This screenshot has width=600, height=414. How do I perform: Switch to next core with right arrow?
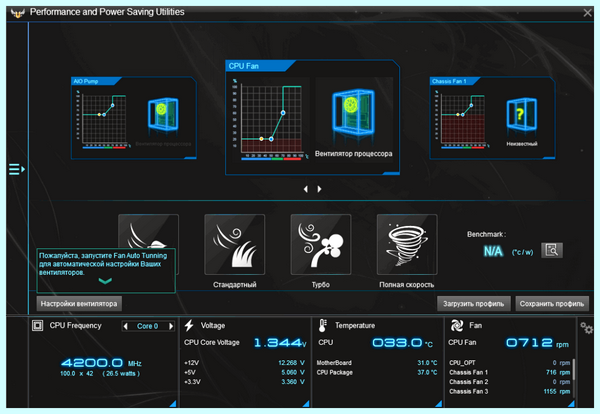(x=171, y=326)
